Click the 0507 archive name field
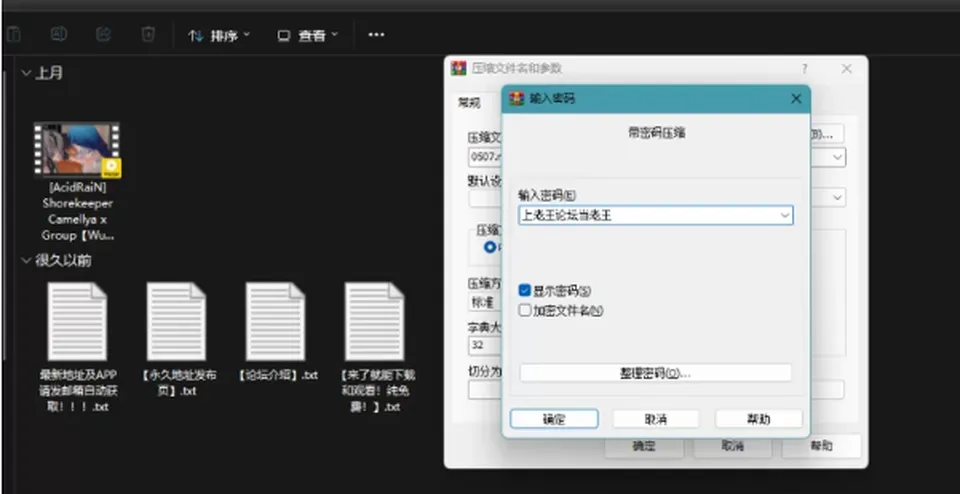The height and width of the screenshot is (494, 960). tap(486, 157)
